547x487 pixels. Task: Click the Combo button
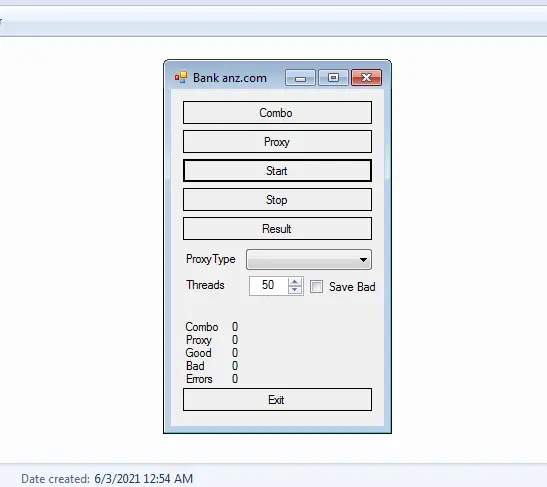click(277, 113)
